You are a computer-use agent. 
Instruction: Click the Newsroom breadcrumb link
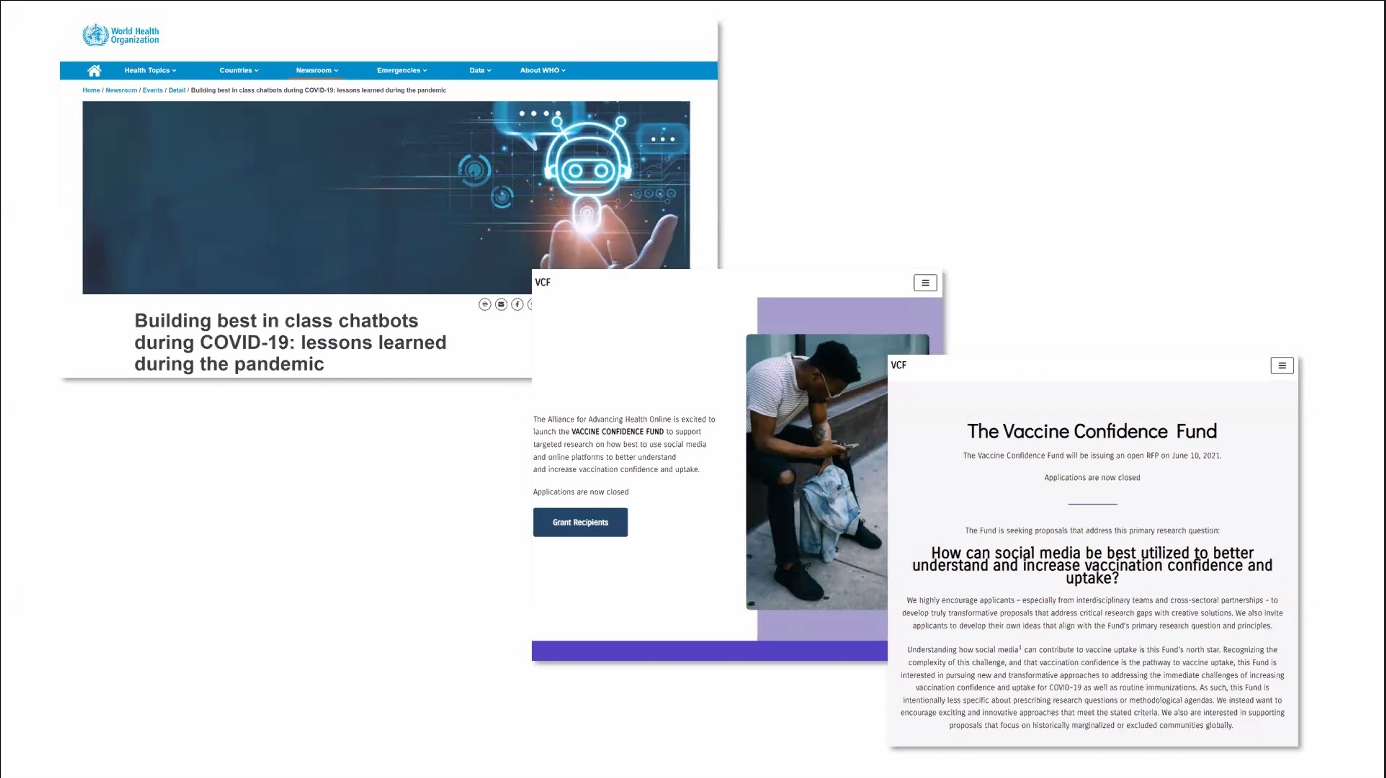(121, 90)
